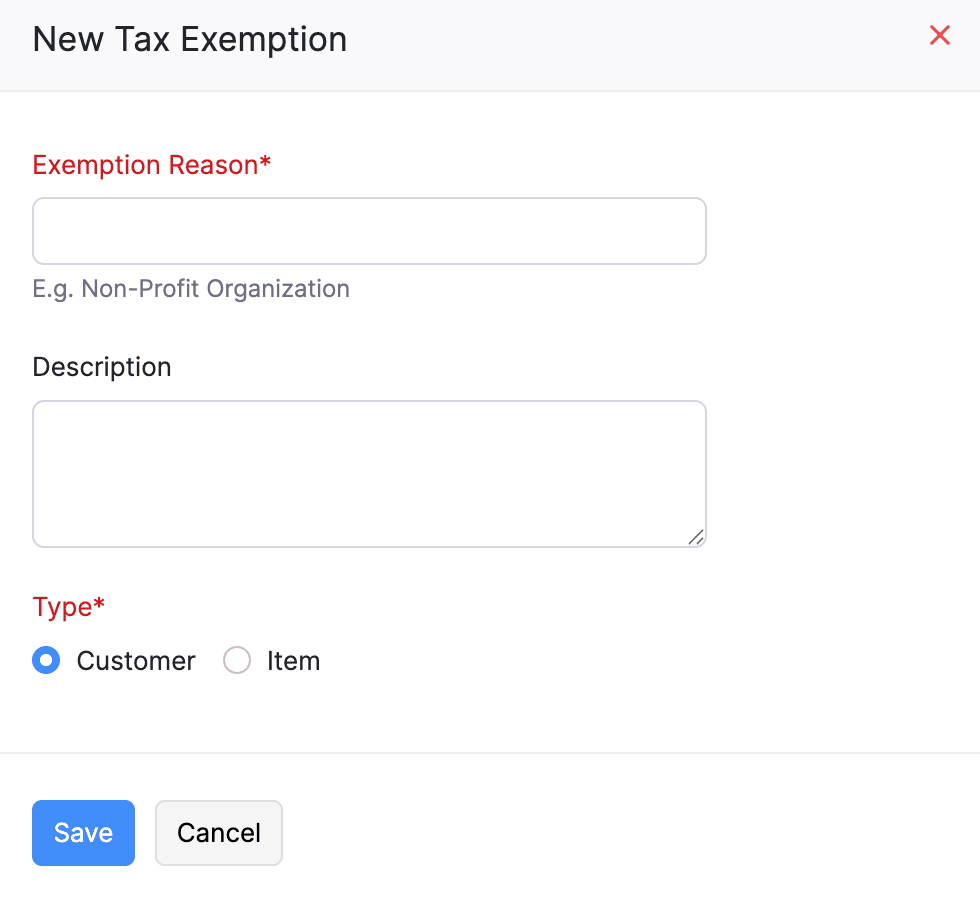
Task: Click the Exemption Reason input field
Action: coord(369,230)
